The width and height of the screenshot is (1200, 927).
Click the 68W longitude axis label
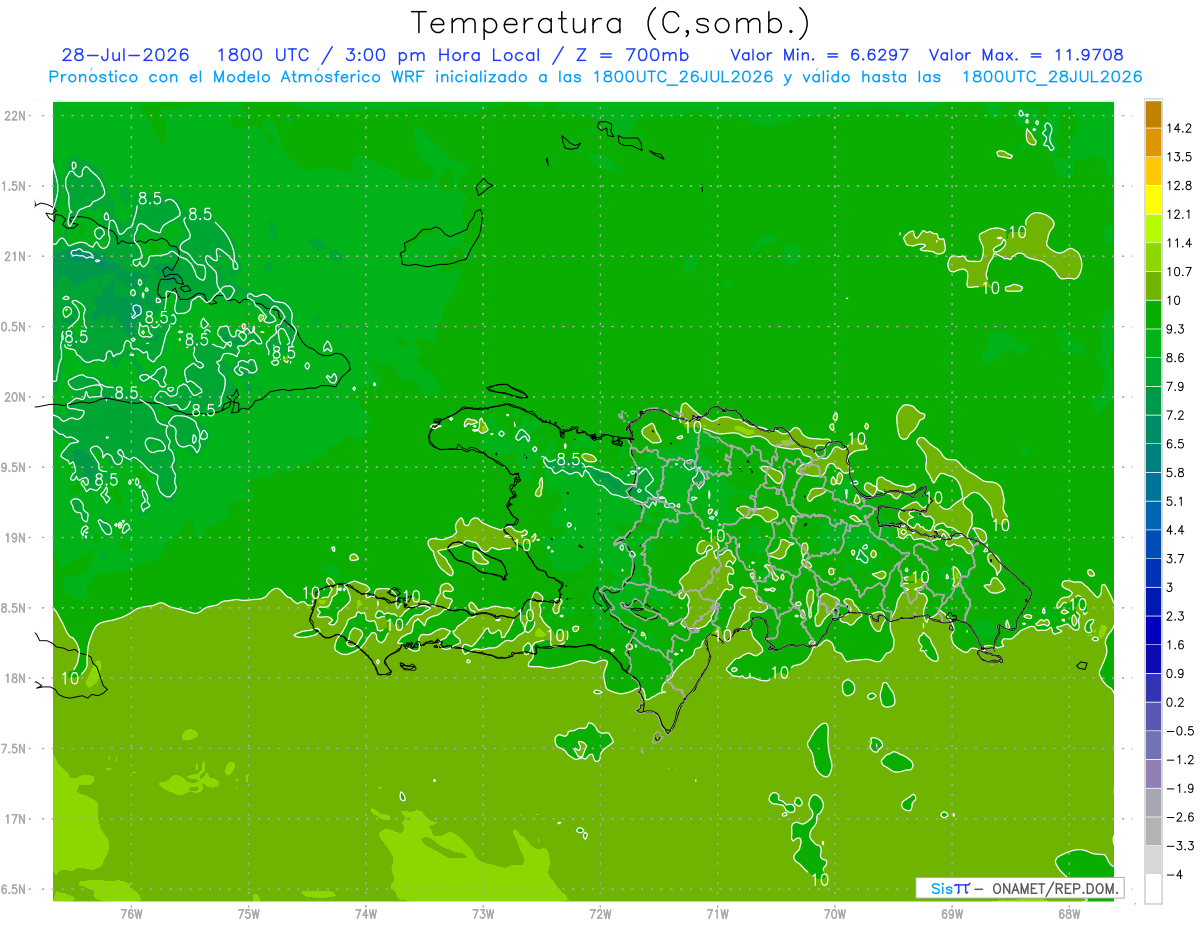click(1069, 913)
